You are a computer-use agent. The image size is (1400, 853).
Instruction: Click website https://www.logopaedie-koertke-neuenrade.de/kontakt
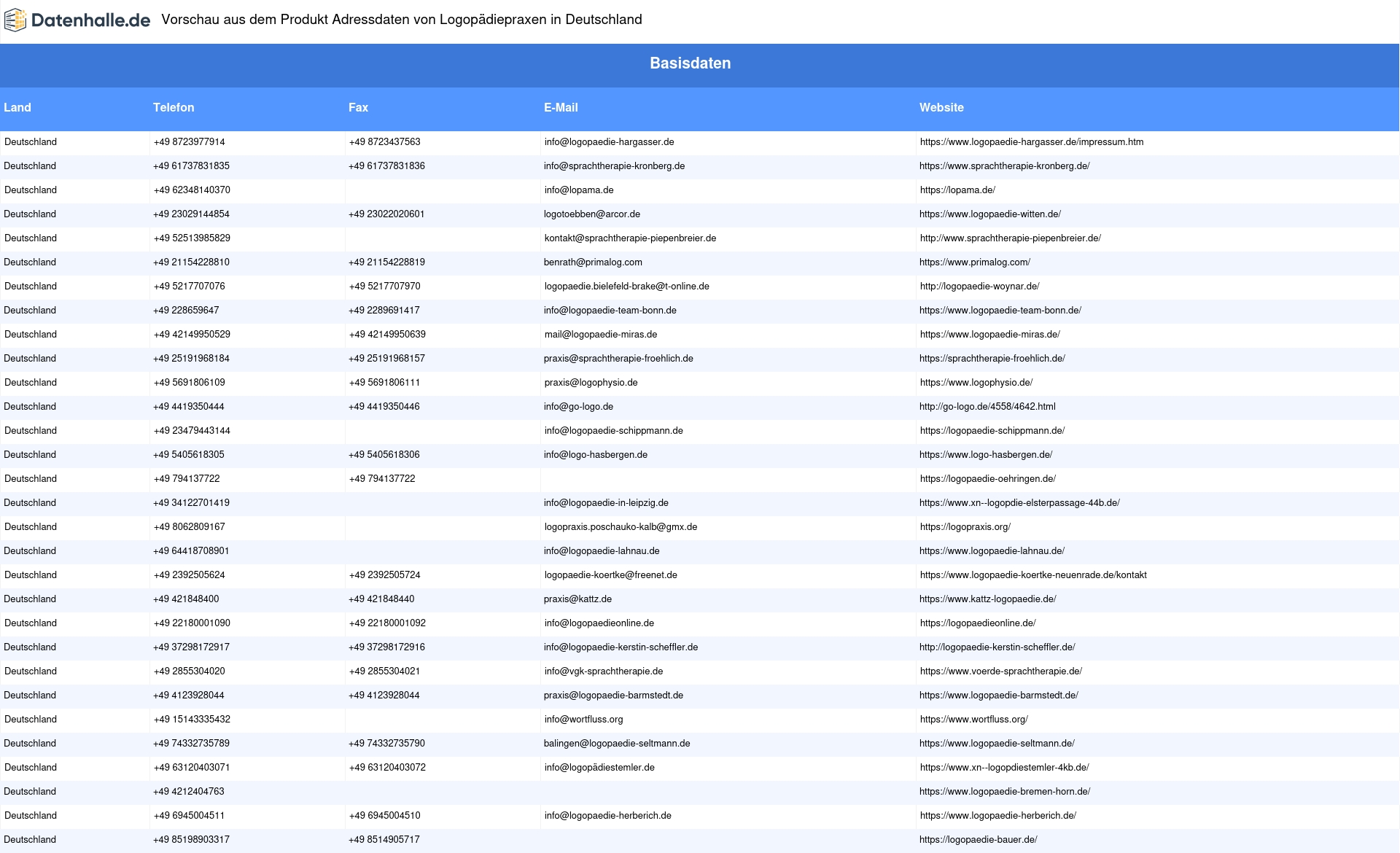[x=1033, y=575]
